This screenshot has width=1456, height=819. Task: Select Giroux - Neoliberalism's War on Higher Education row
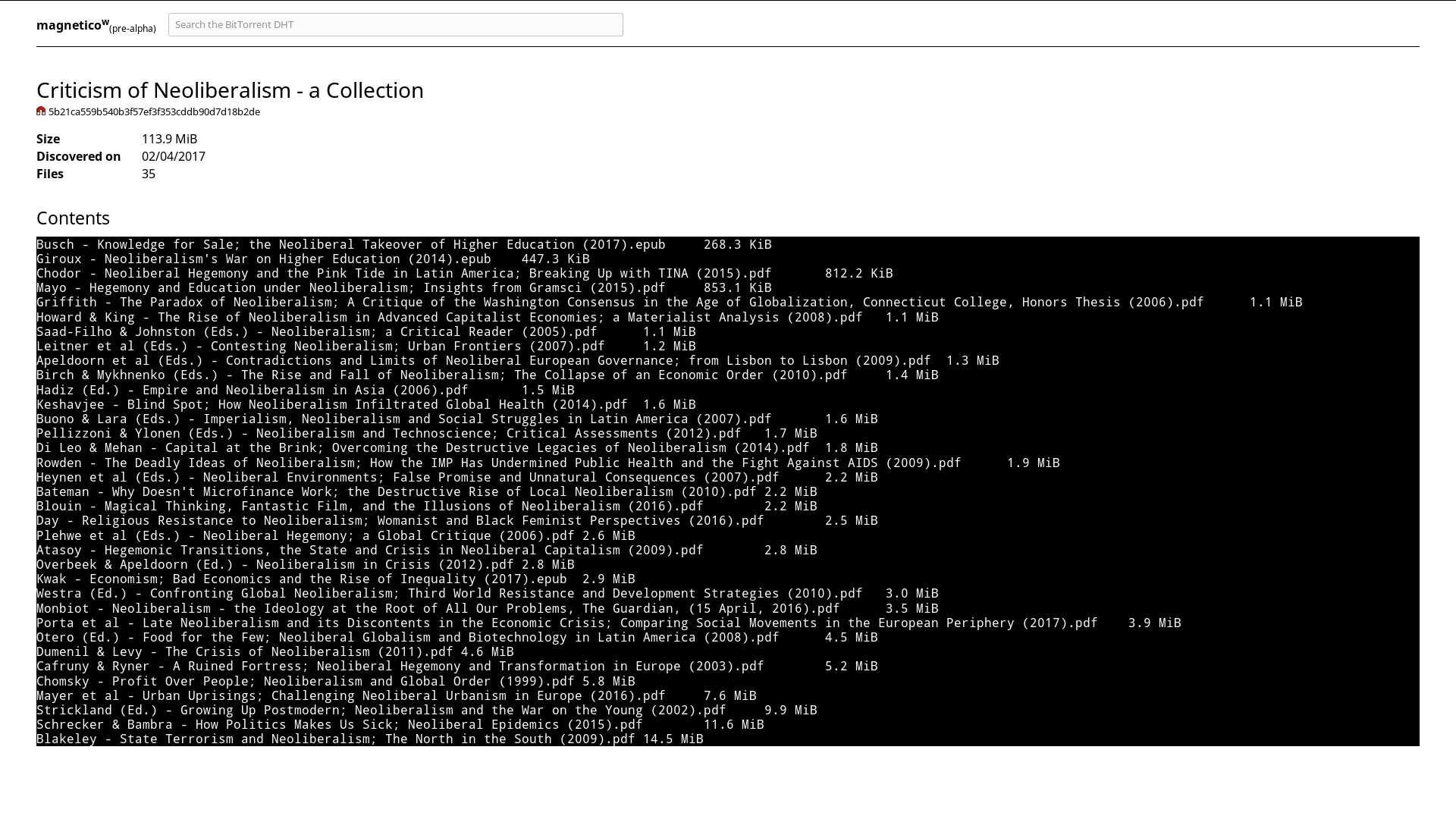click(x=313, y=259)
